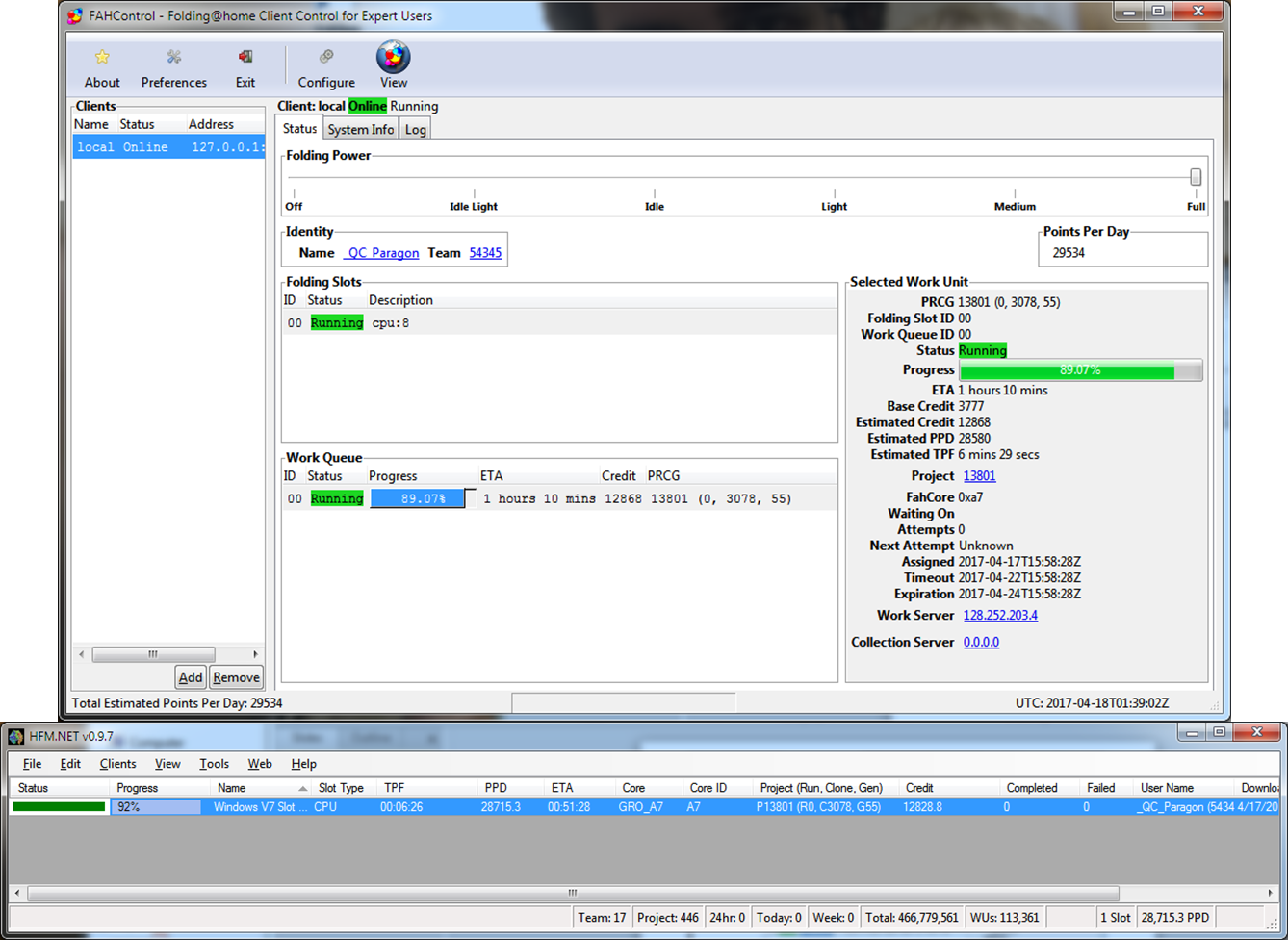Image resolution: width=1288 pixels, height=940 pixels.
Task: Switch to the Log tab
Action: (x=415, y=128)
